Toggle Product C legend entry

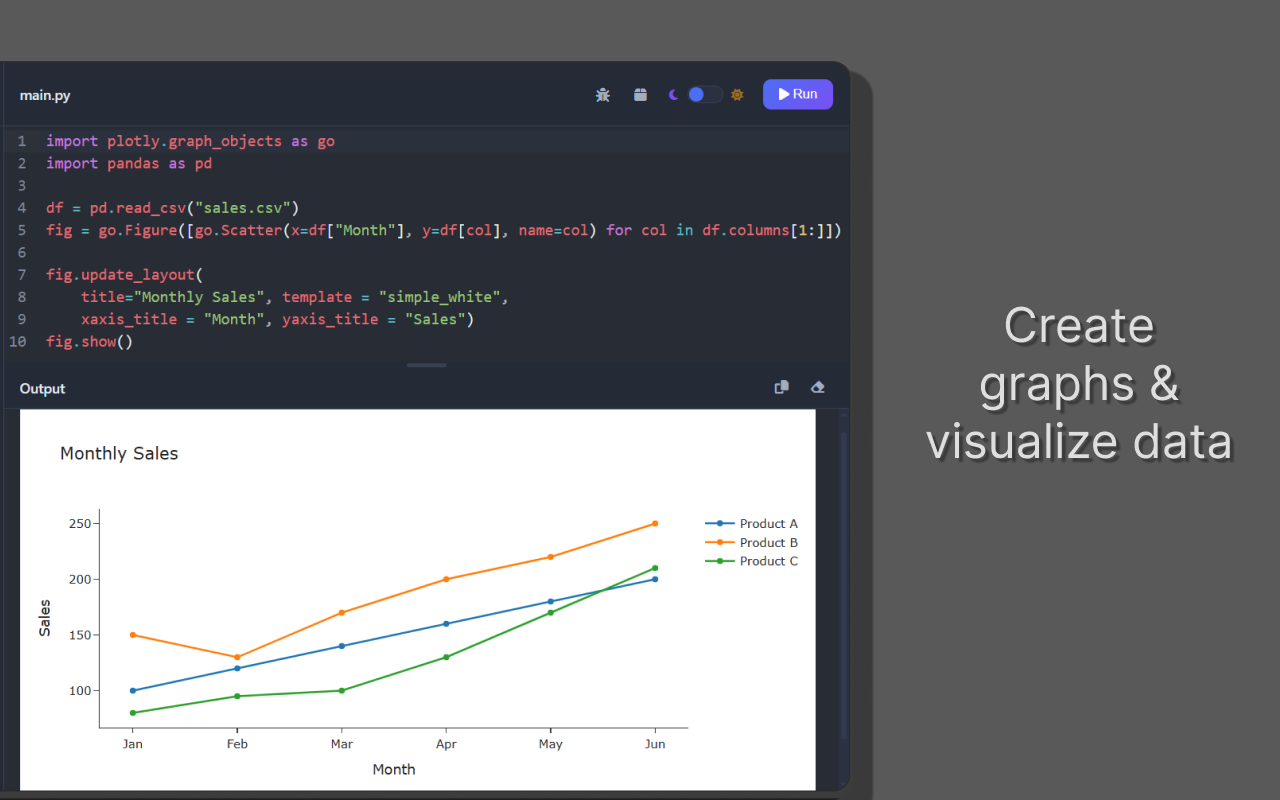752,561
